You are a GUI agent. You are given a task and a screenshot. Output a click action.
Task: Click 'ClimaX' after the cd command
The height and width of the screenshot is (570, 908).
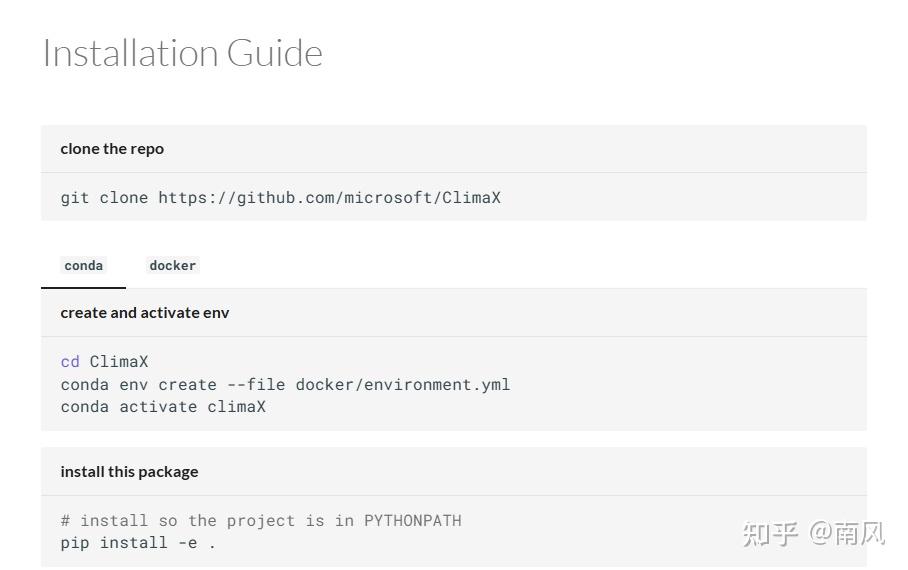(x=119, y=361)
